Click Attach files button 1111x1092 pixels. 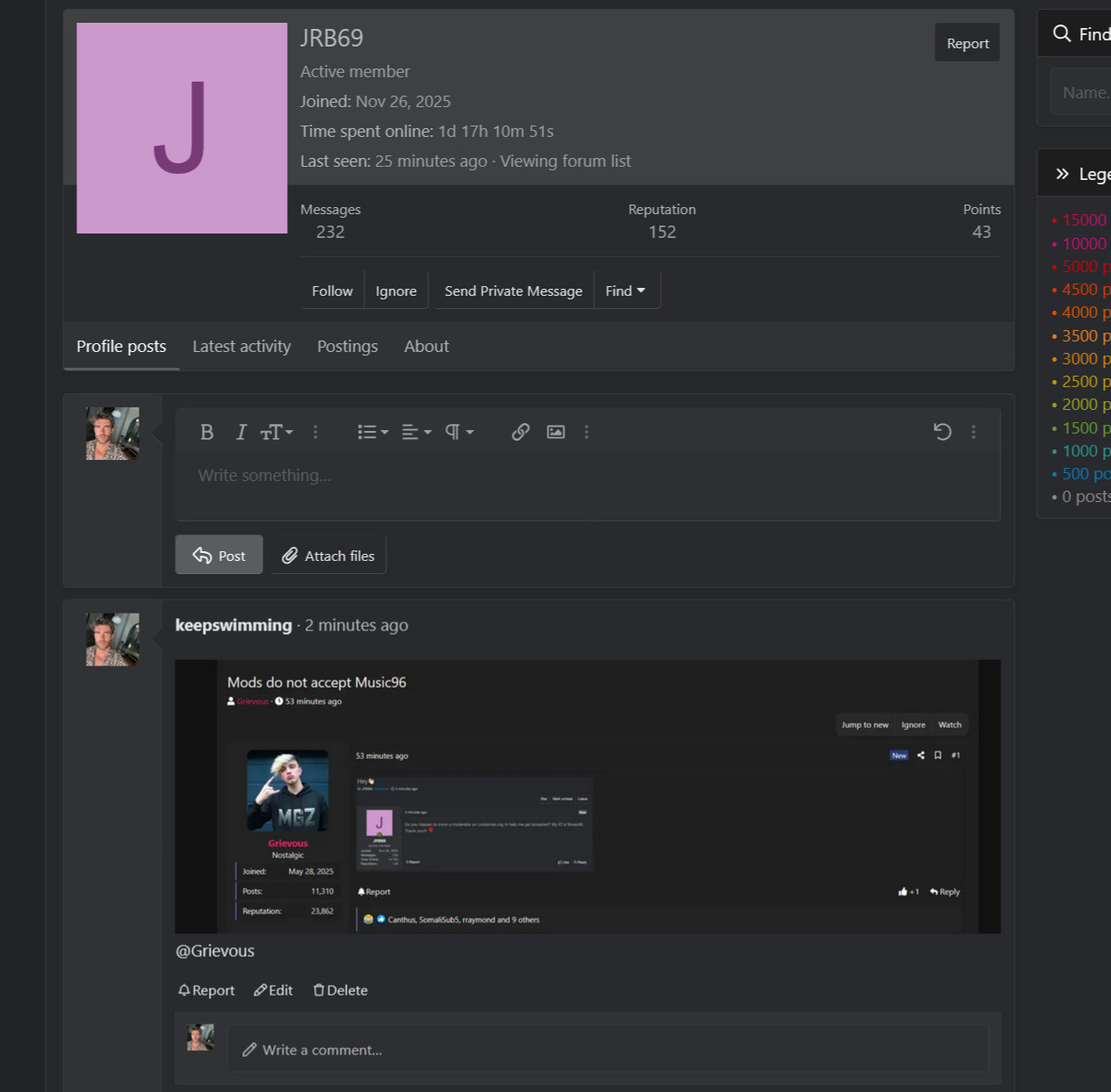point(328,556)
